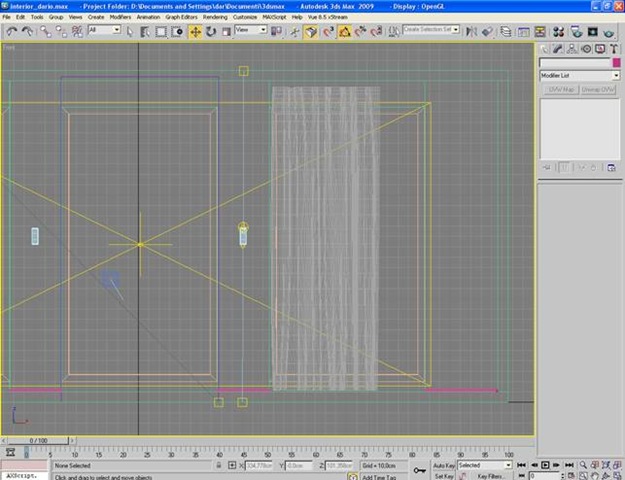Open Key Filters dialog

tap(490, 476)
